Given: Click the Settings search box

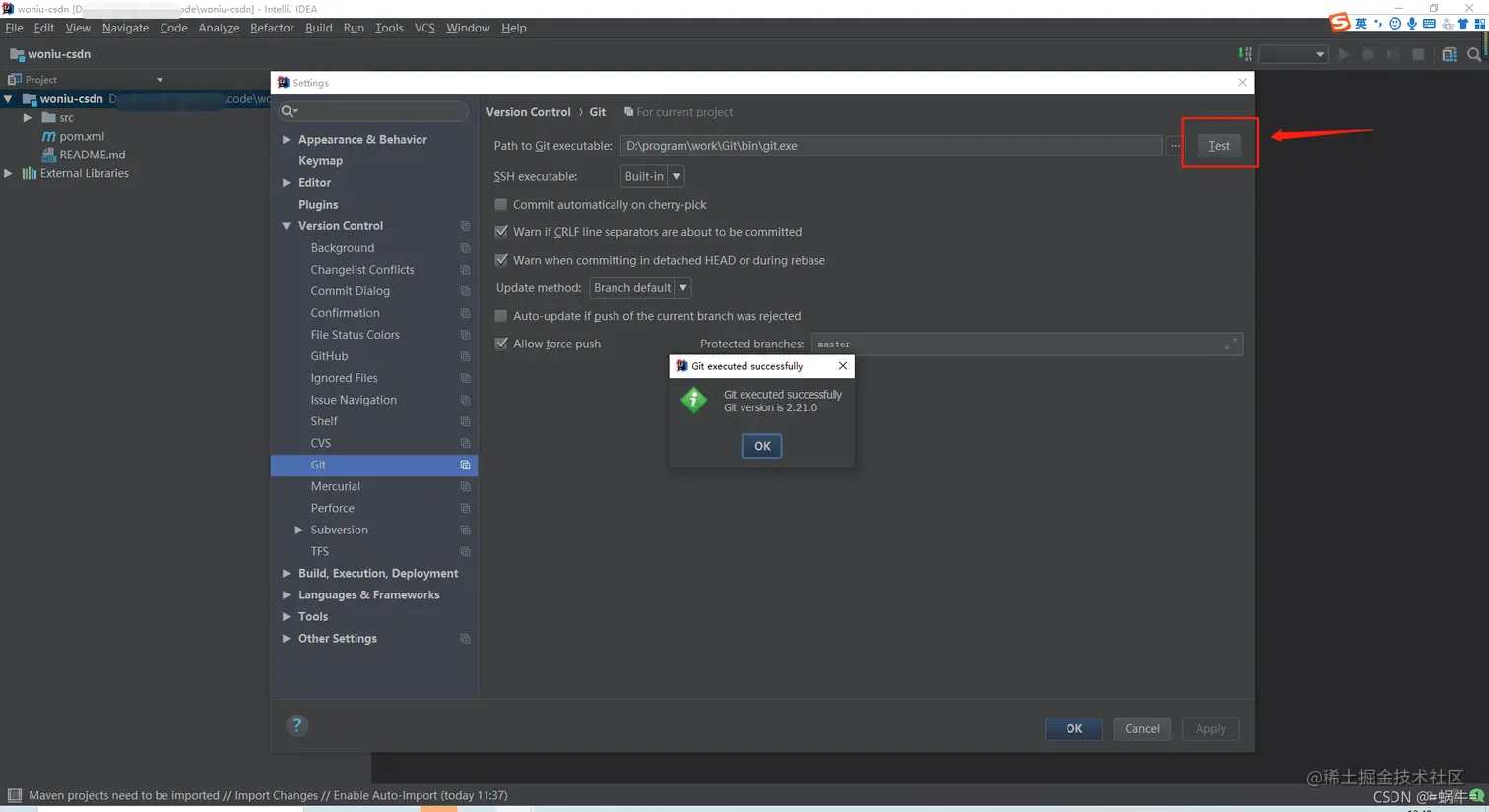Looking at the screenshot, I should pos(374,111).
